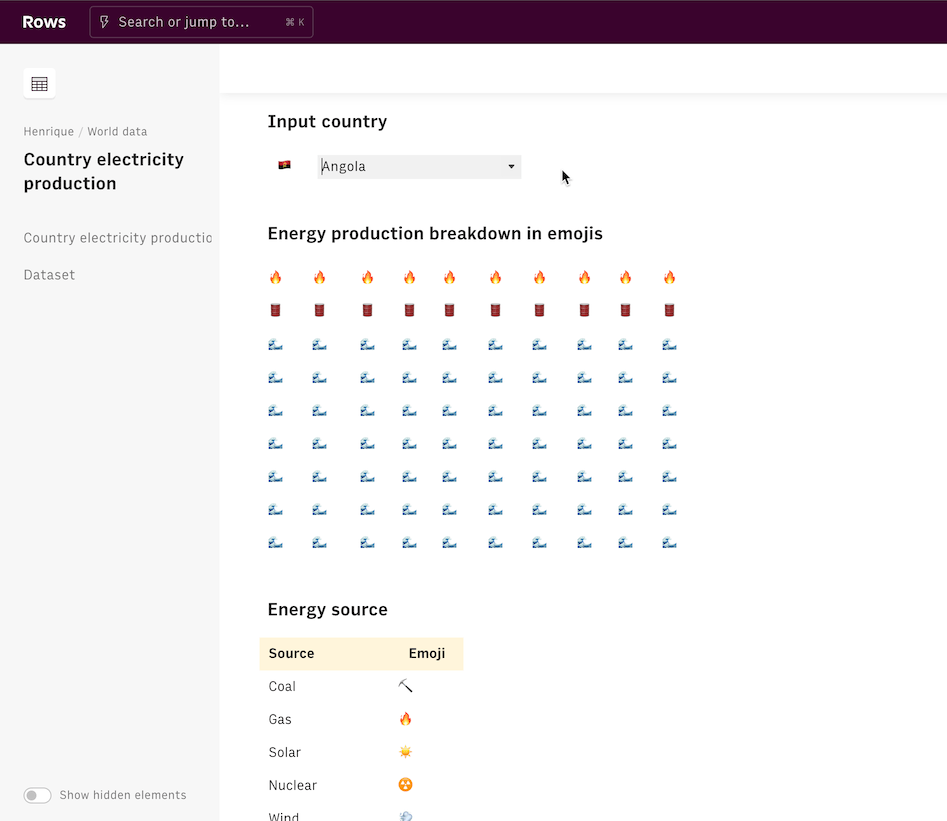Screen dimensions: 947x821
Task: Click the Source column header
Action: (x=291, y=653)
